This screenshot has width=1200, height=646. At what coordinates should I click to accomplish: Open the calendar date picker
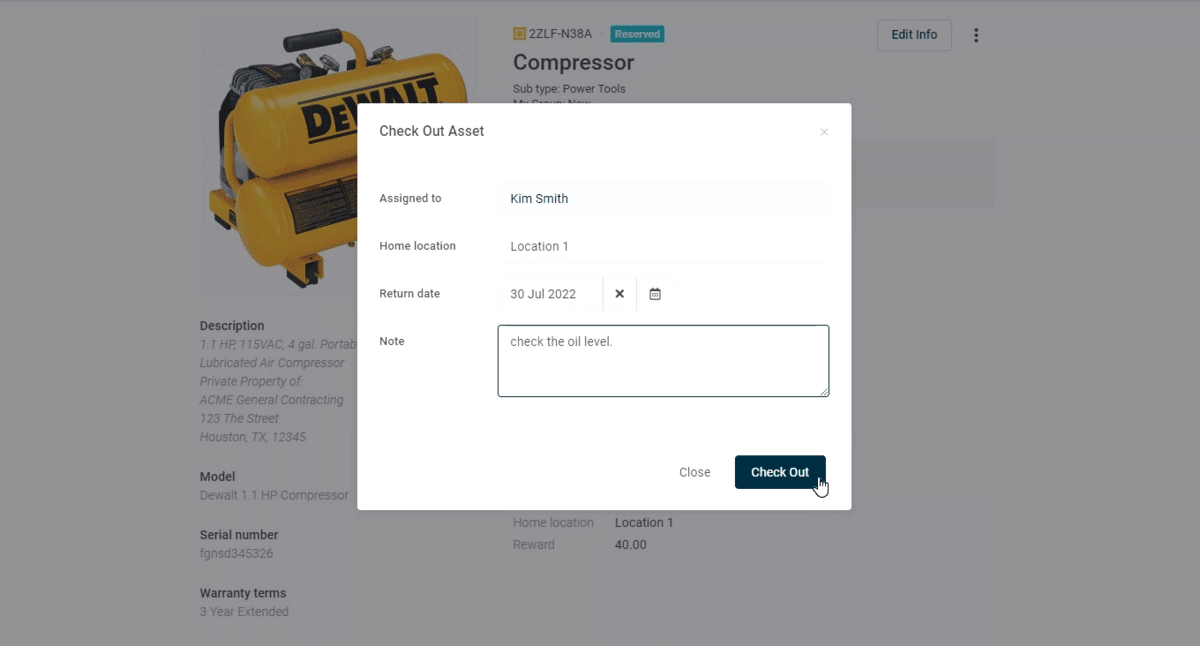click(655, 294)
